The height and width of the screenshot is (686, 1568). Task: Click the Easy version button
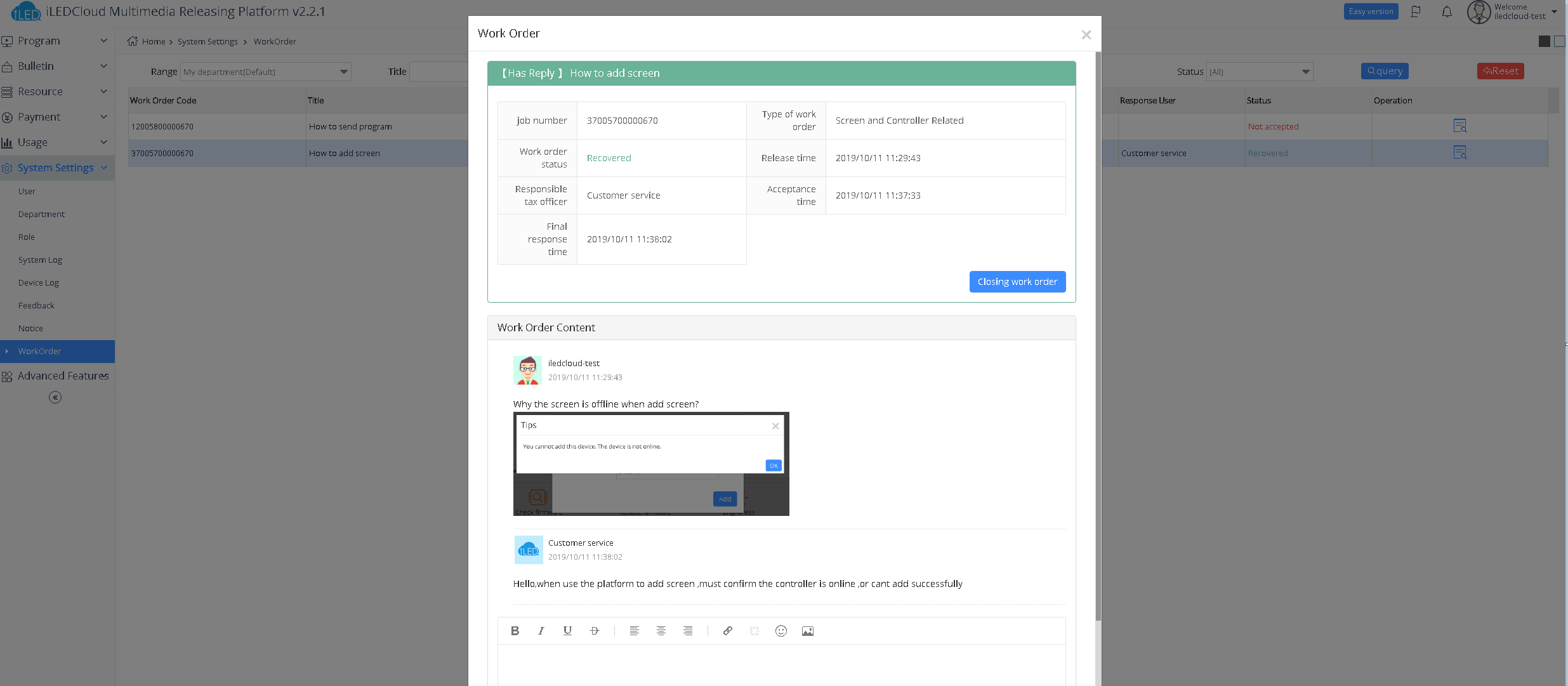pyautogui.click(x=1371, y=11)
